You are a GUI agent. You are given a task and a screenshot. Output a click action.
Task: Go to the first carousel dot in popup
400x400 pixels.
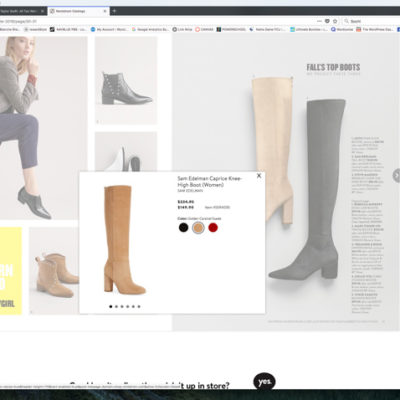pyautogui.click(x=111, y=306)
